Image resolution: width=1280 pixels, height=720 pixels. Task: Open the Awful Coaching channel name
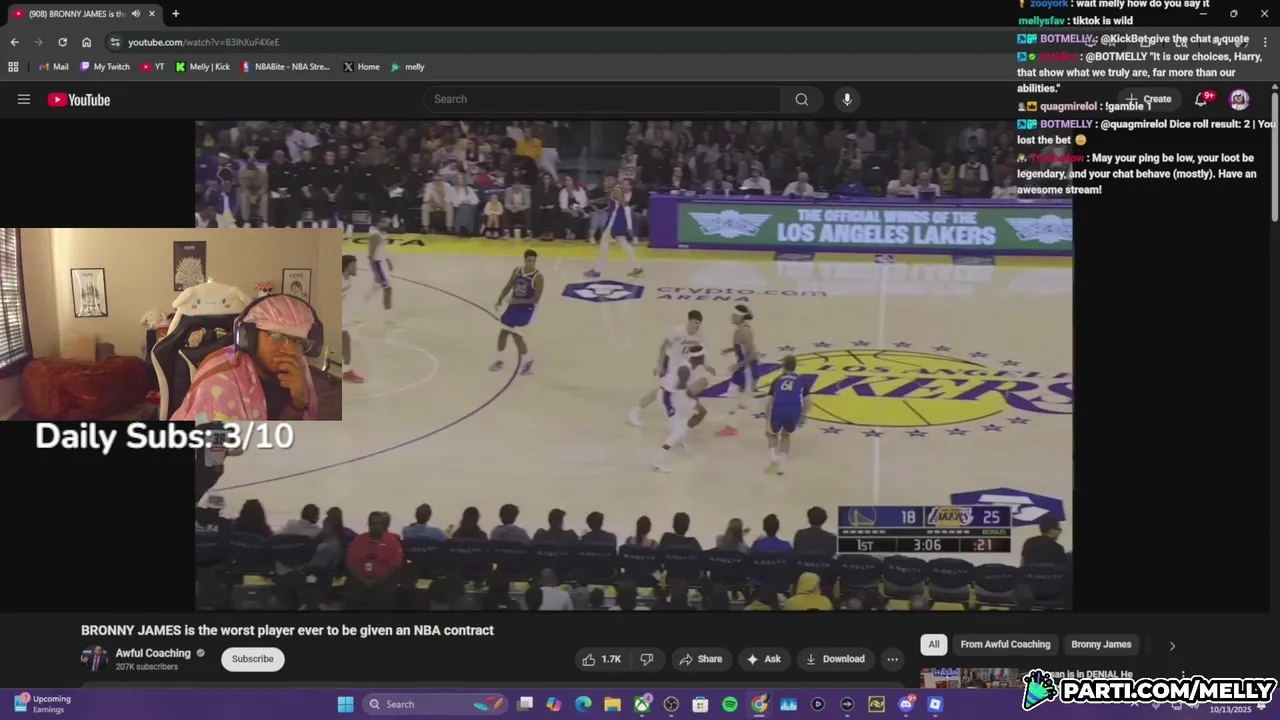coord(153,653)
